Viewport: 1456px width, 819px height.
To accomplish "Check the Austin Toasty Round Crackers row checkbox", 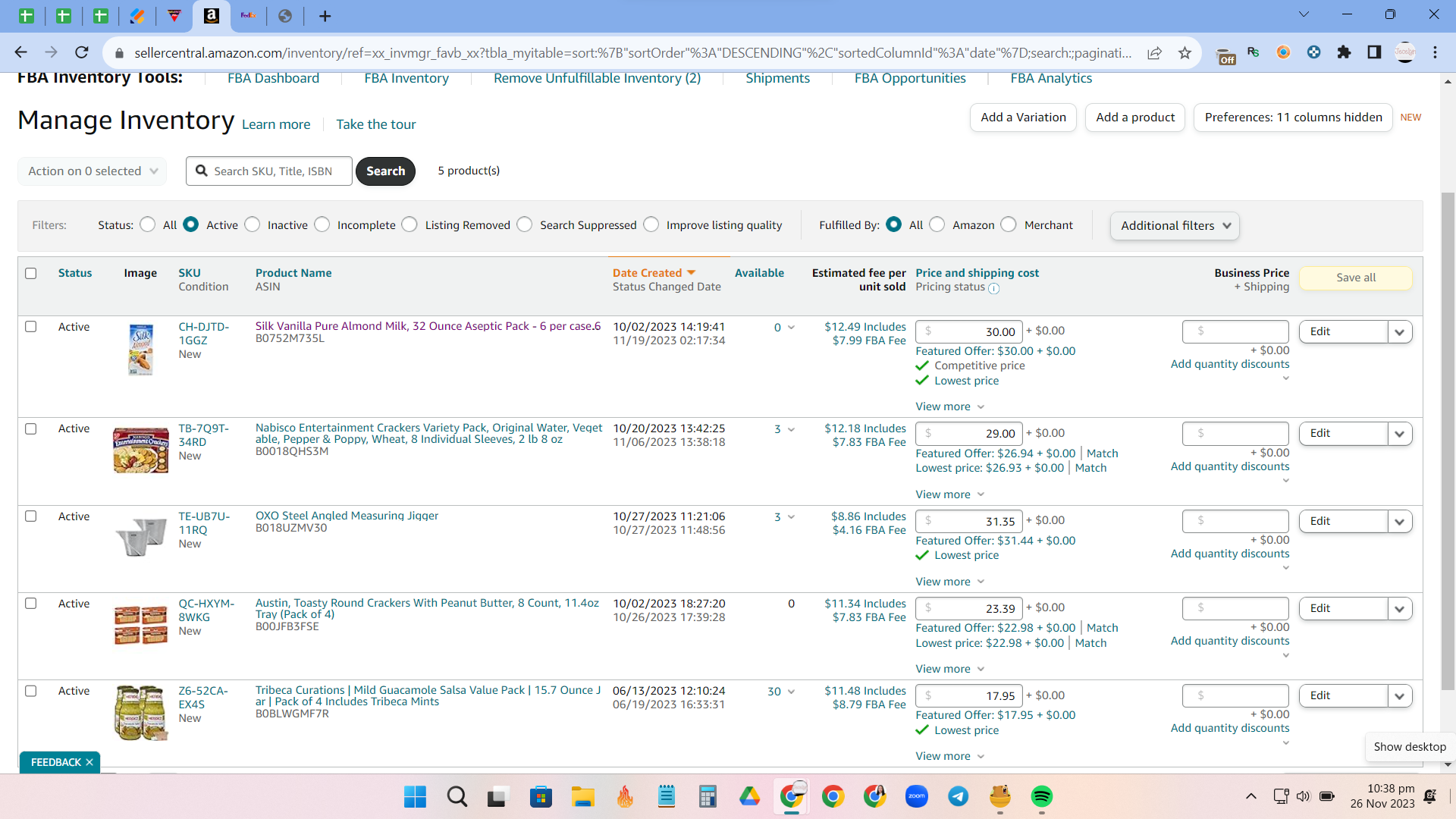I will coord(31,604).
